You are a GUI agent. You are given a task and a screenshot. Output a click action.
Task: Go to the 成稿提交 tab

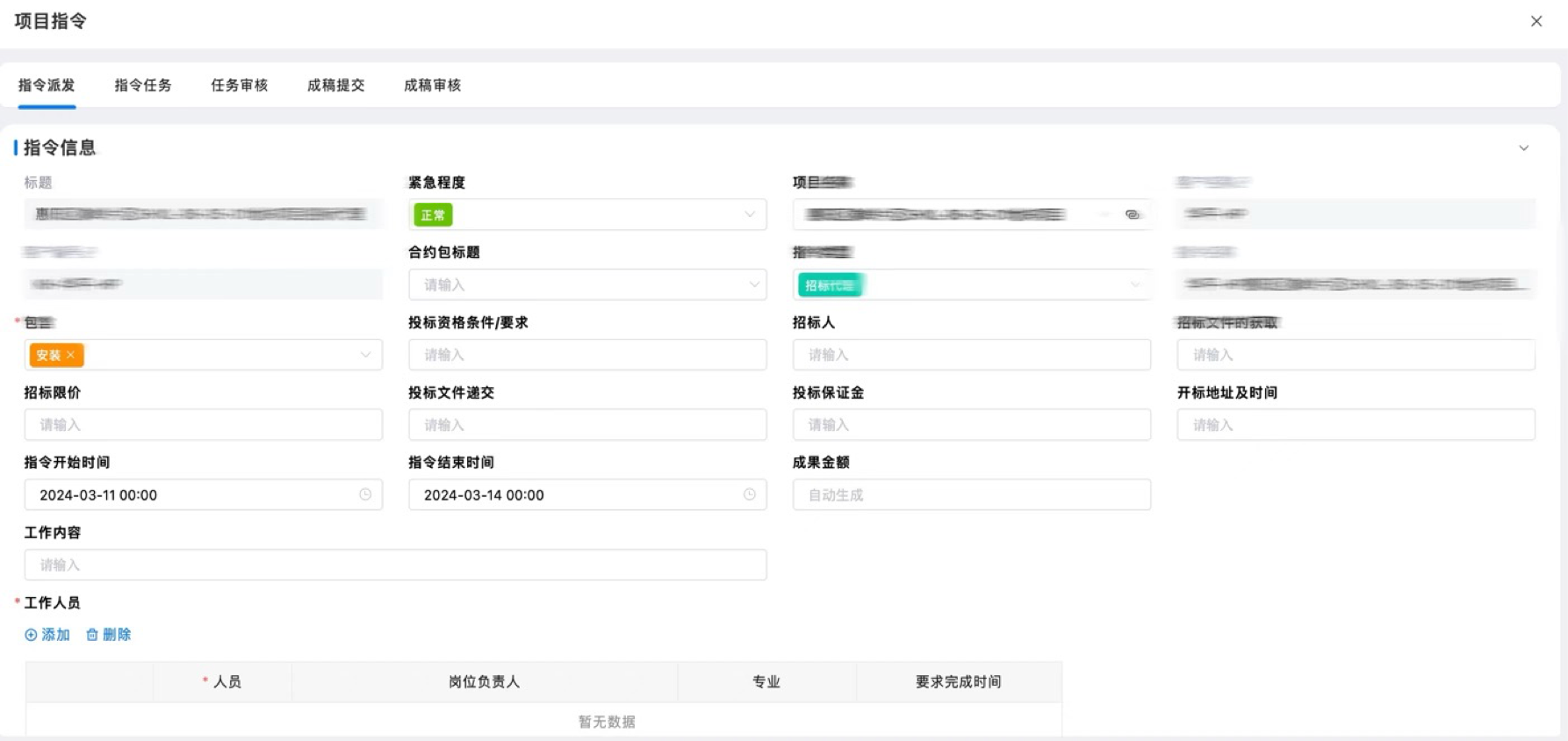point(335,85)
